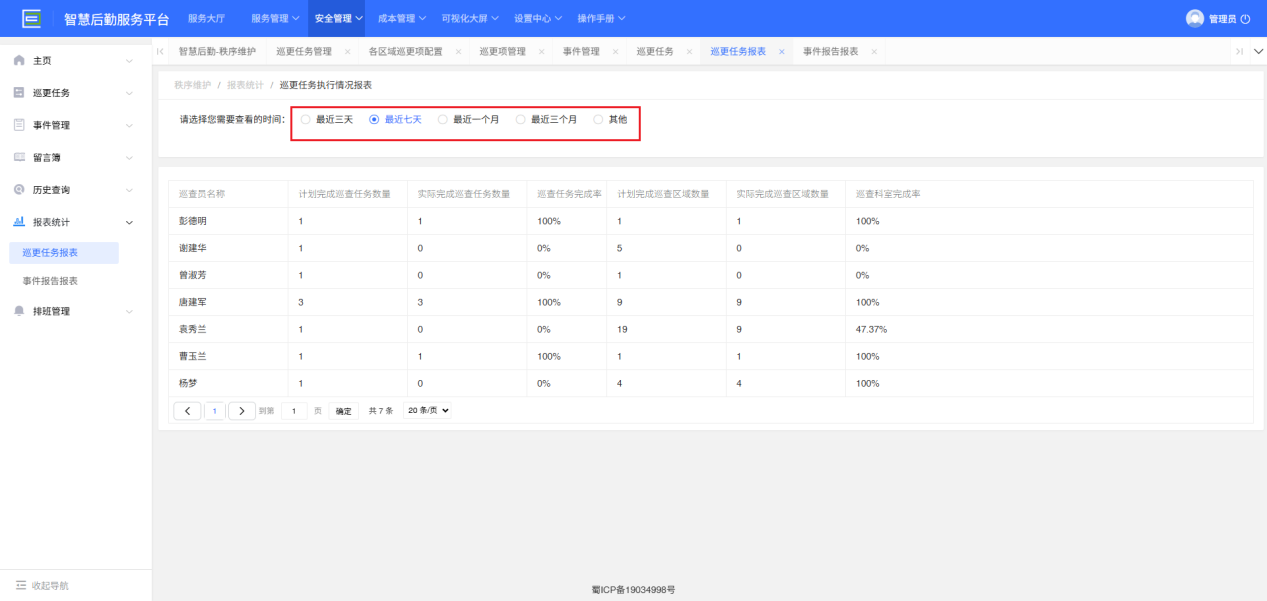
Task: Switch to 巡更项管理 tab
Action: (x=502, y=51)
